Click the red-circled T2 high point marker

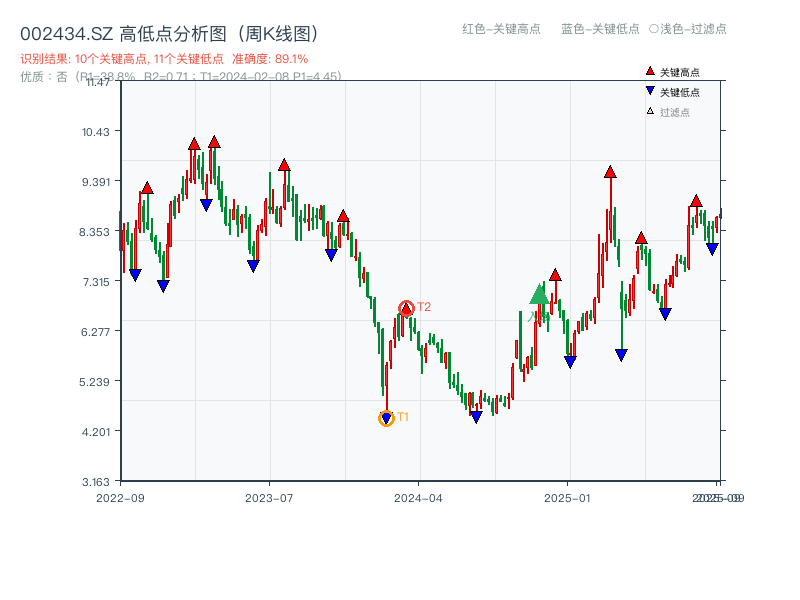coord(406,308)
